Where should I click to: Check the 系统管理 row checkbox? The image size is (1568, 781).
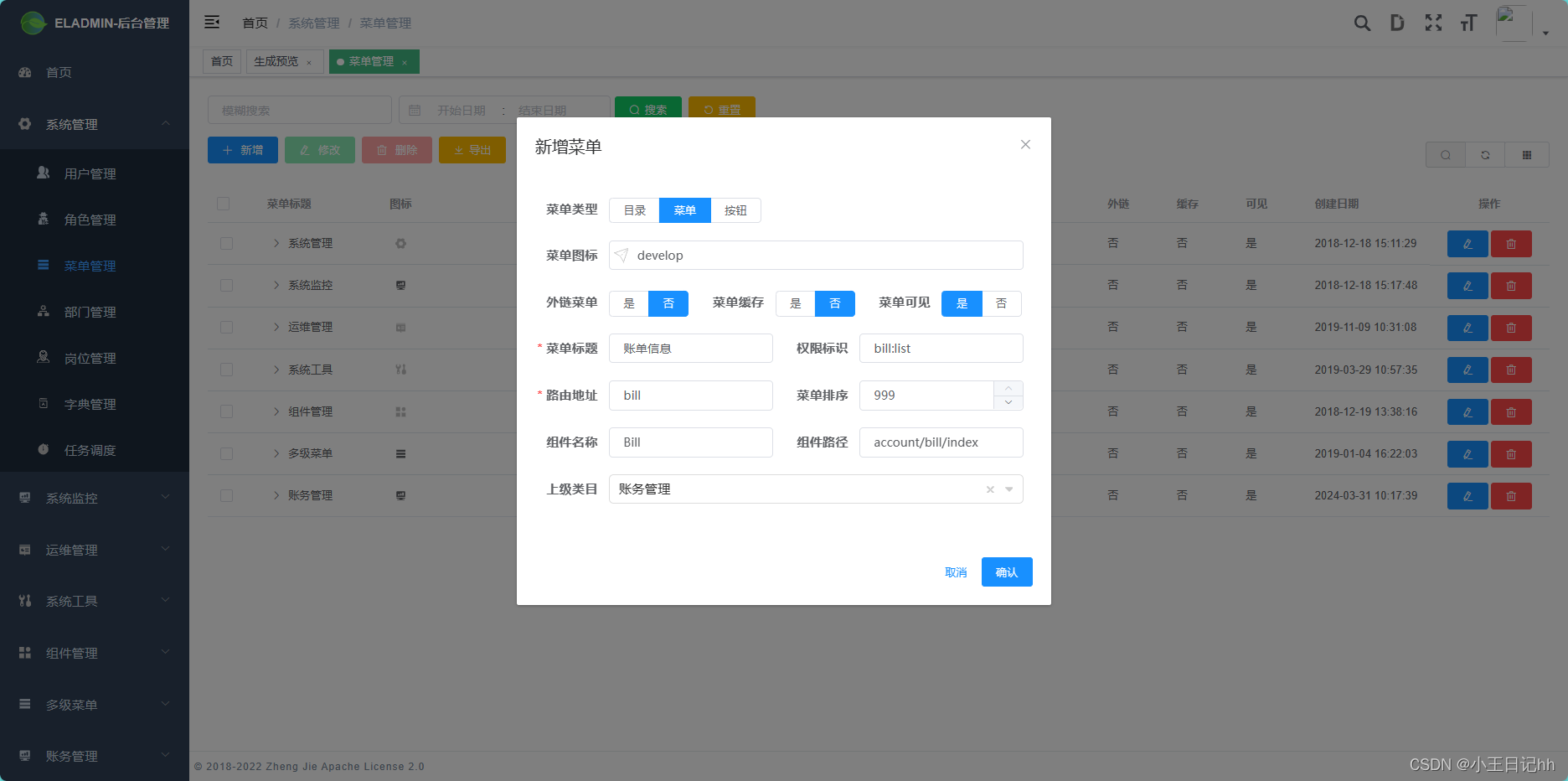(x=226, y=244)
